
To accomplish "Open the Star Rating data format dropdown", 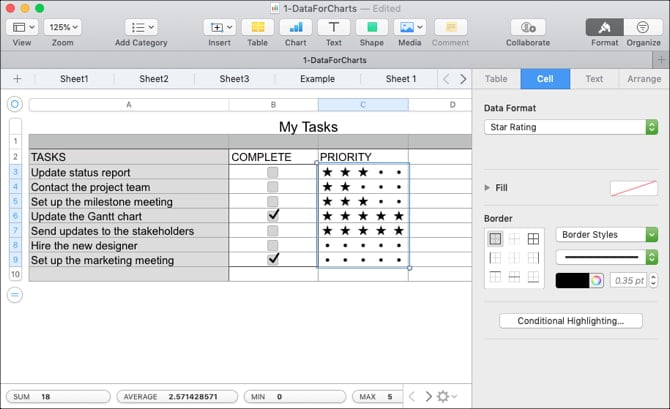I will [570, 127].
